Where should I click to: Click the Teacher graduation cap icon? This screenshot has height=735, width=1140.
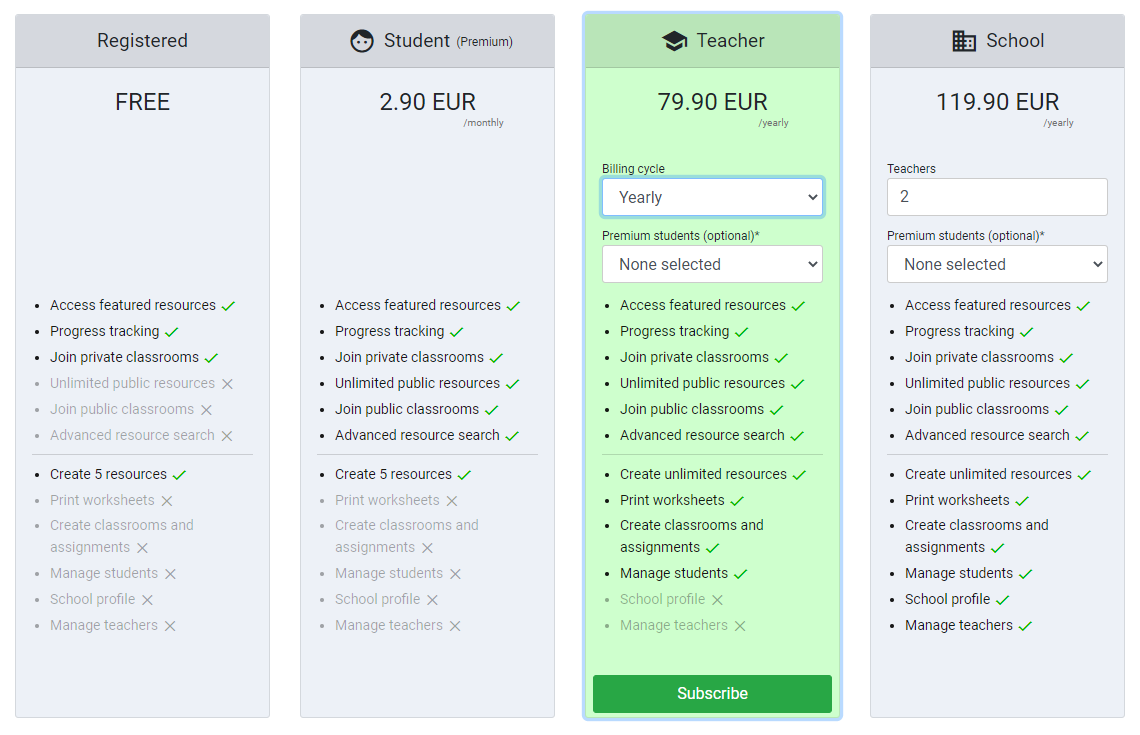click(674, 41)
